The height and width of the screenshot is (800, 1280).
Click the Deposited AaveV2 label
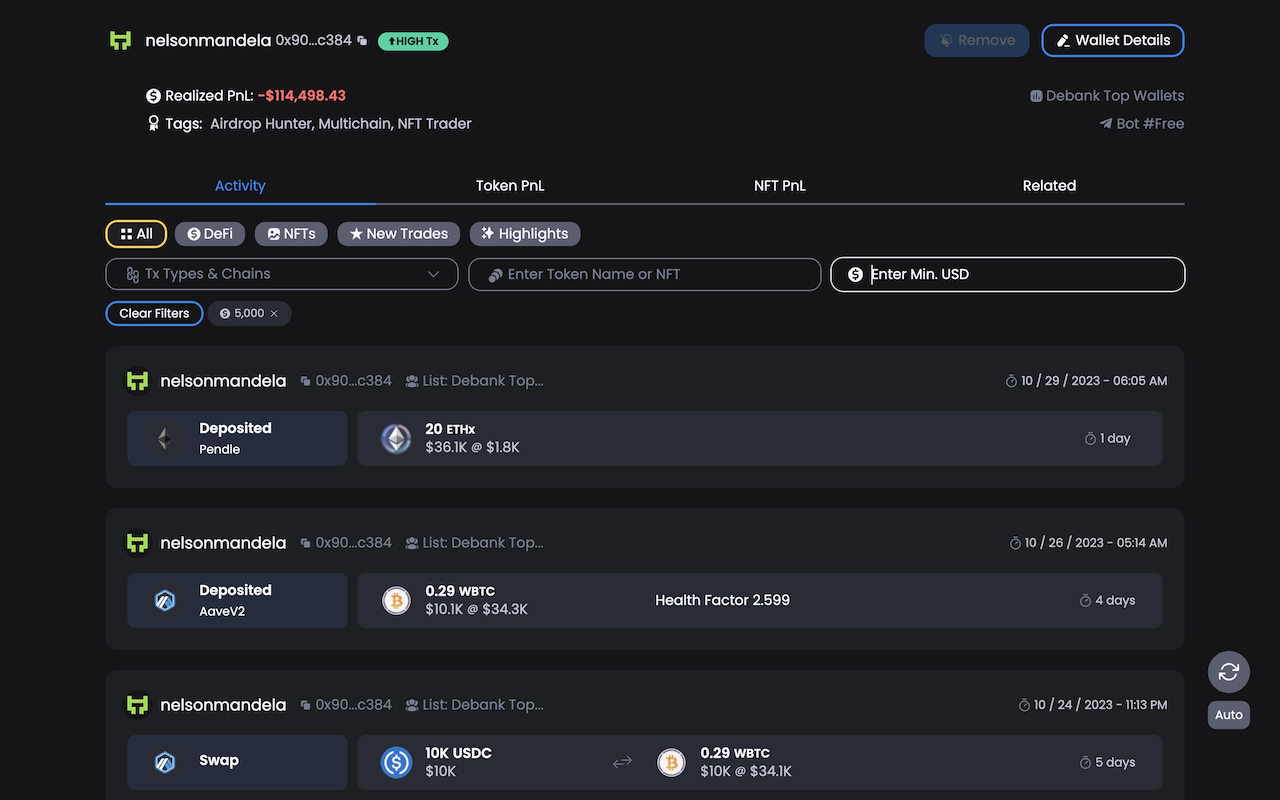tap(235, 600)
